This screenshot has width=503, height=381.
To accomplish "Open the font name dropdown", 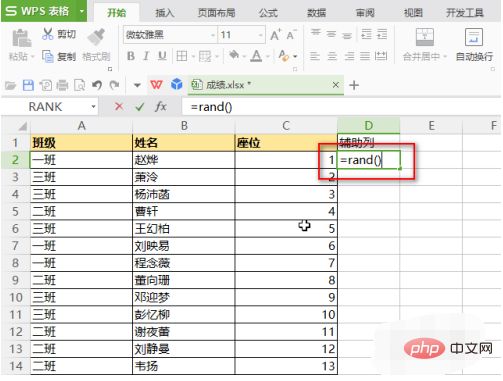I will 213,35.
